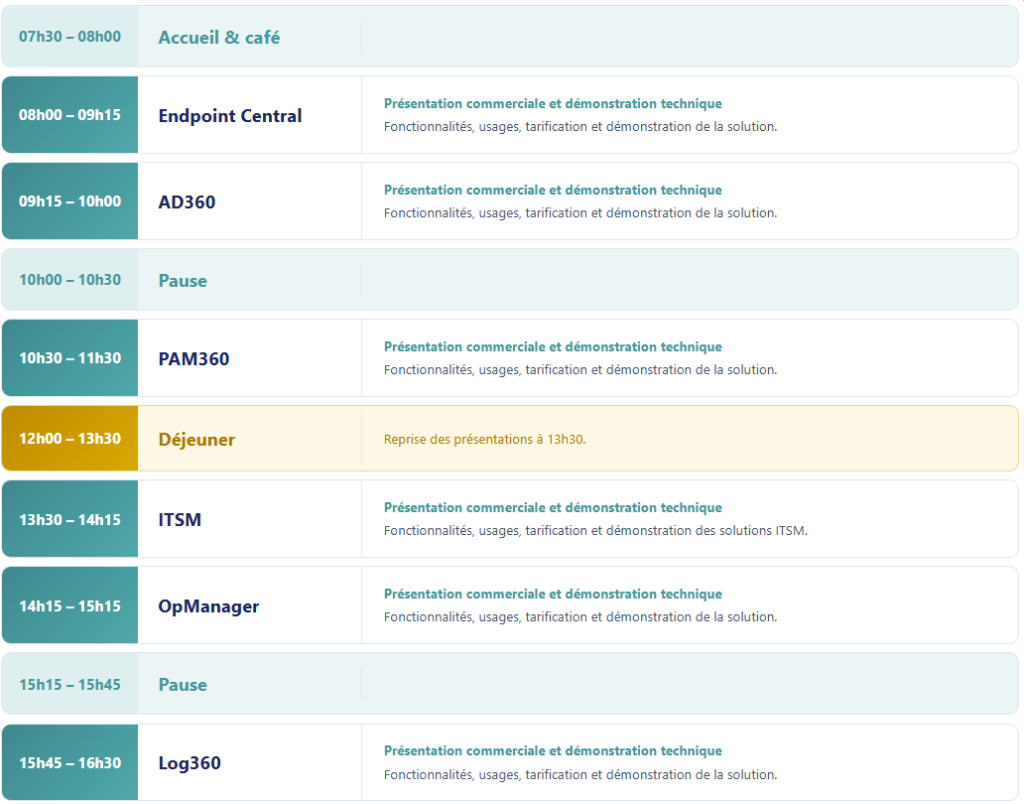Click the 13h30 – 14h15 time block
The image size is (1024, 804).
click(70, 519)
